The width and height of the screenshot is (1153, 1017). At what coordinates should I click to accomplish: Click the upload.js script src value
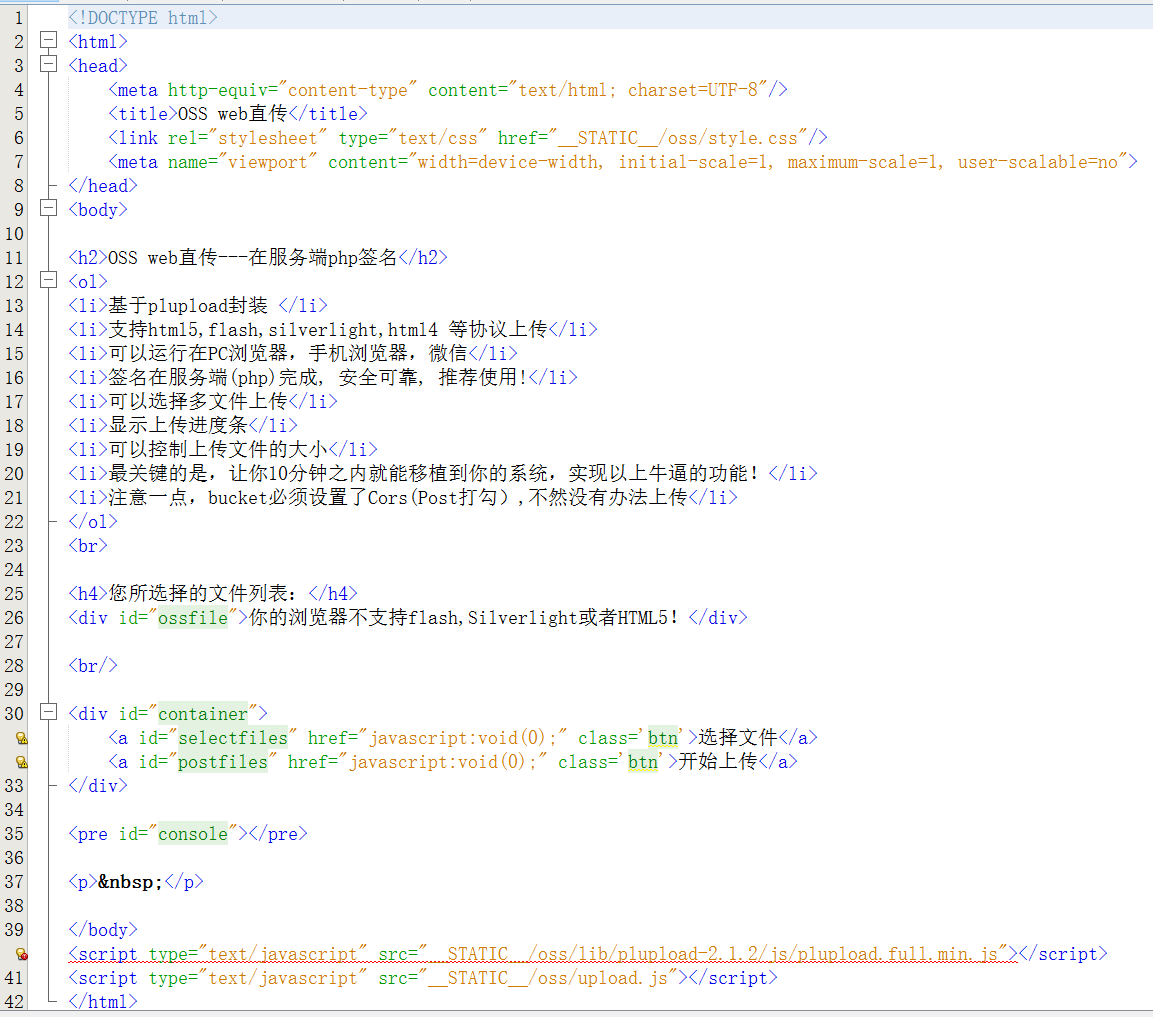coord(553,978)
